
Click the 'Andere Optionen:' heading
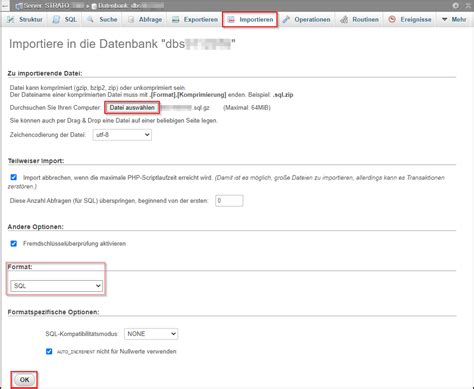click(x=36, y=227)
